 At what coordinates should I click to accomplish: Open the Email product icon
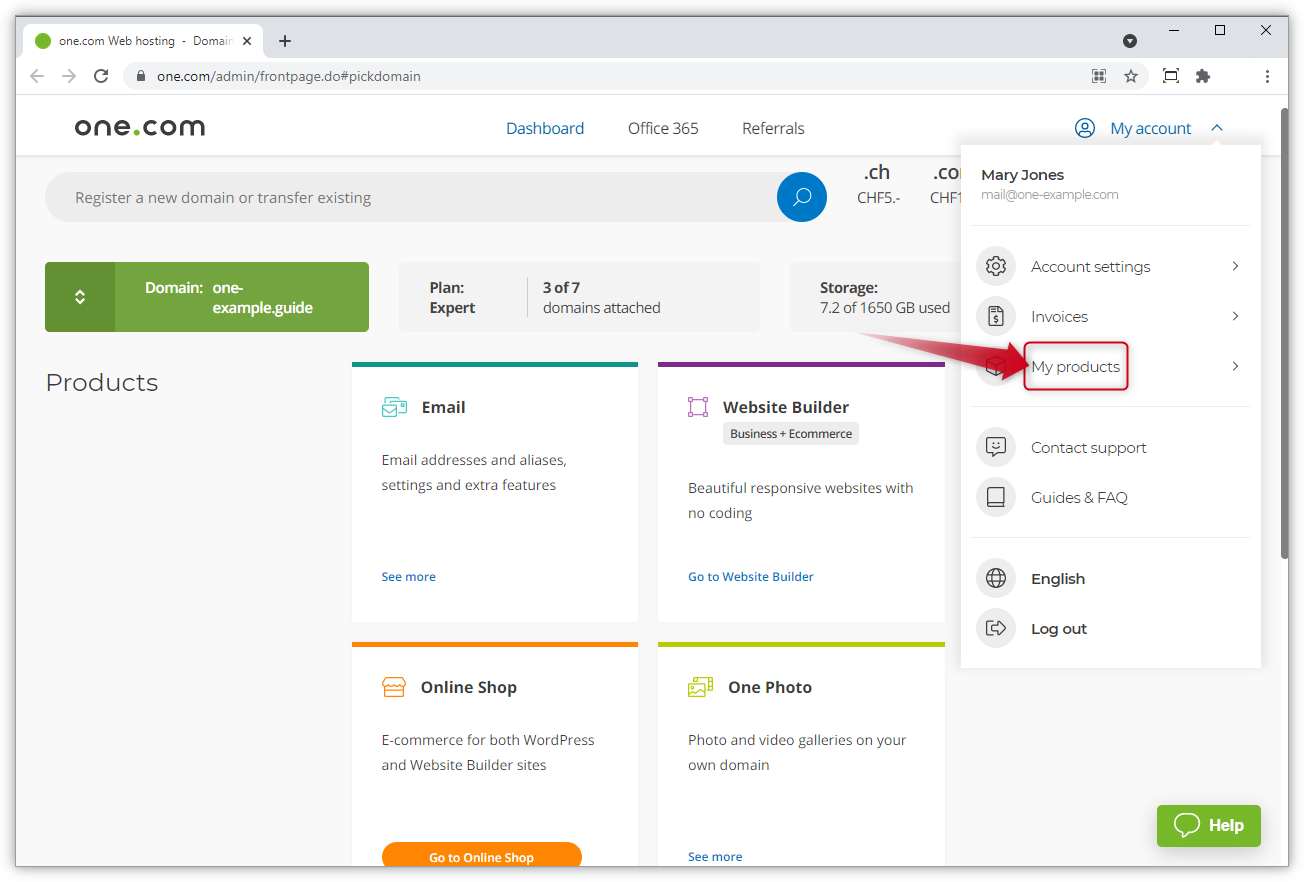tap(393, 406)
